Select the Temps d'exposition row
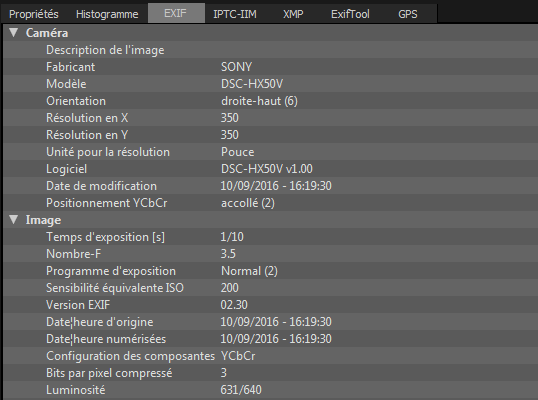538x400 pixels. tap(270, 237)
